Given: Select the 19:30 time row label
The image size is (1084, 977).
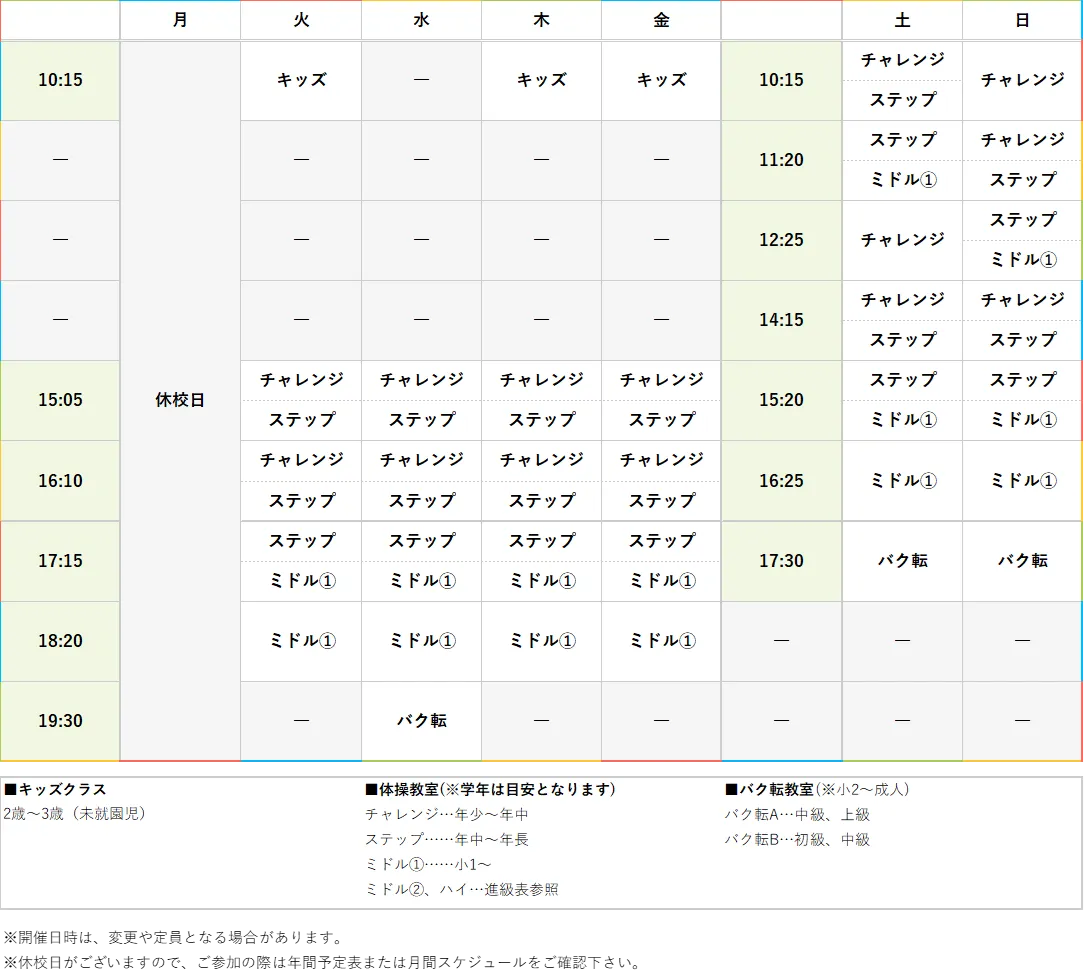Looking at the screenshot, I should pyautogui.click(x=59, y=720).
